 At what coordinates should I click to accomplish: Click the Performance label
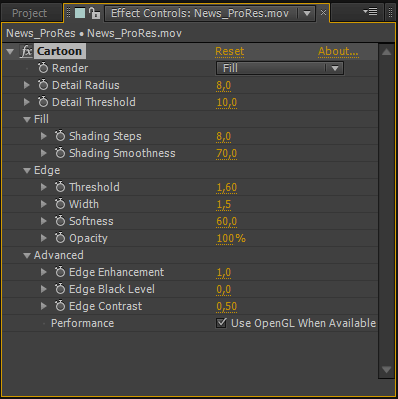coord(82,323)
